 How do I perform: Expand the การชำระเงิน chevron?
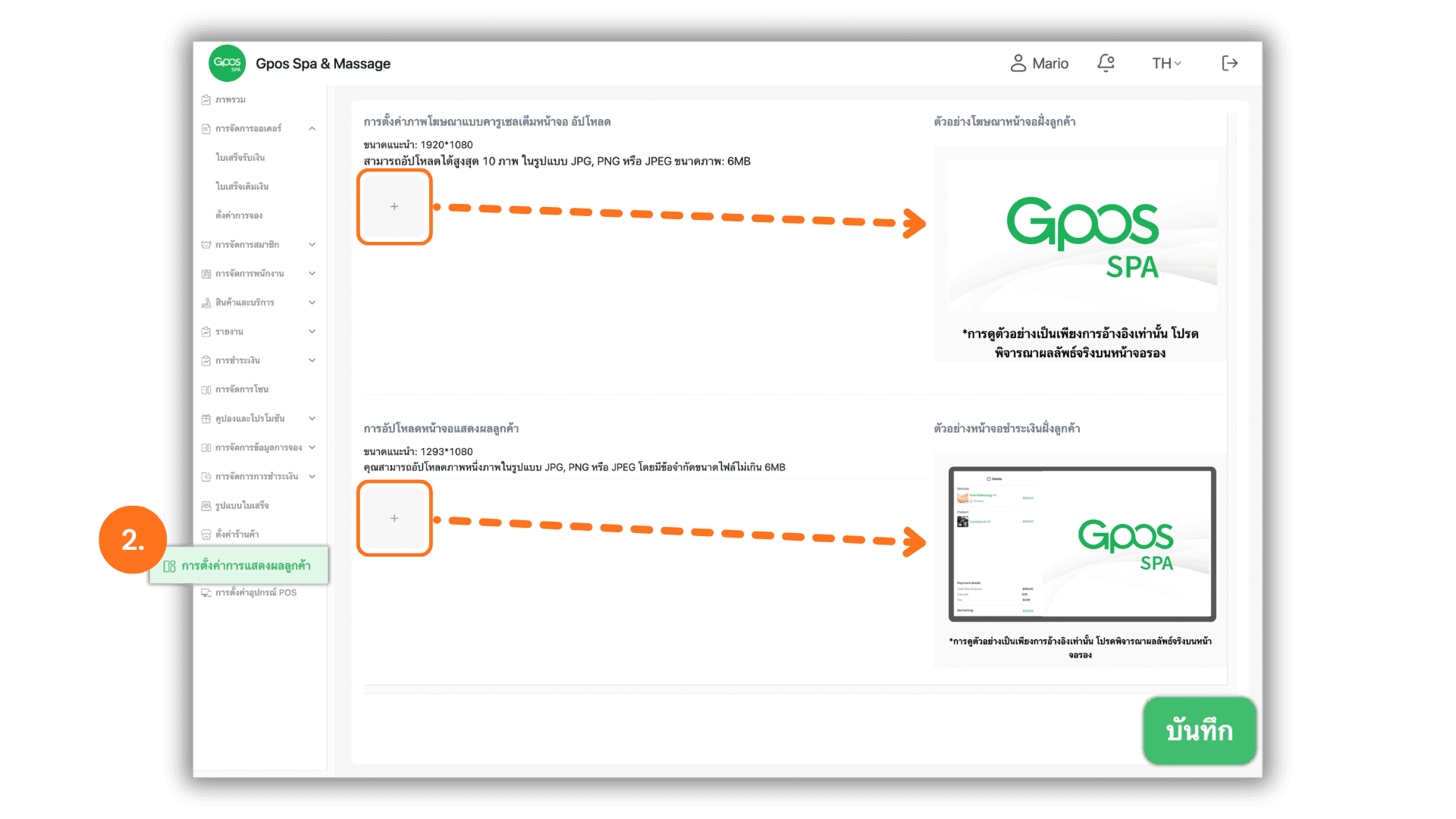312,361
